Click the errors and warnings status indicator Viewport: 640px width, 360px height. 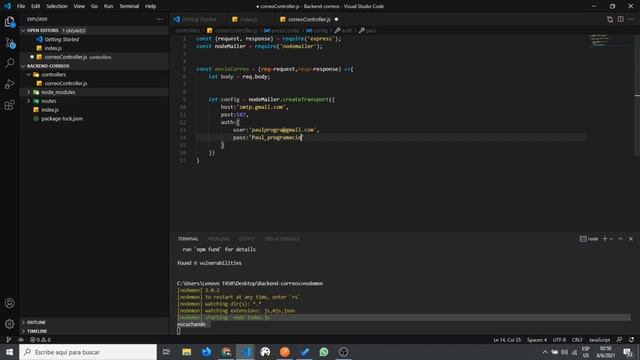(40, 340)
